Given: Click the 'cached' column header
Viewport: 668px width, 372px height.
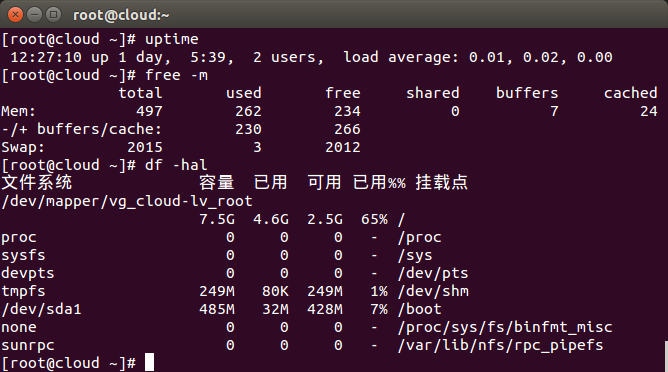Looking at the screenshot, I should point(631,93).
